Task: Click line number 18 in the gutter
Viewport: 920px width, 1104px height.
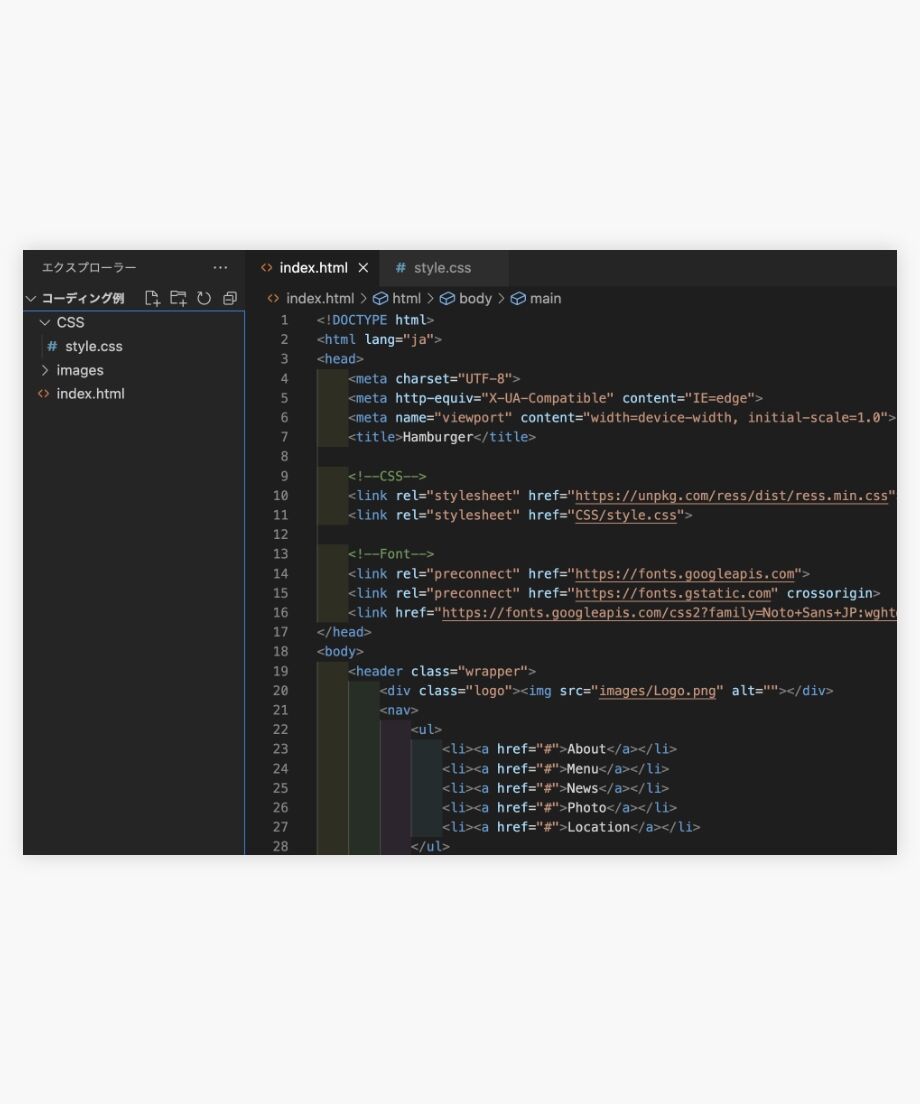Action: tap(281, 652)
